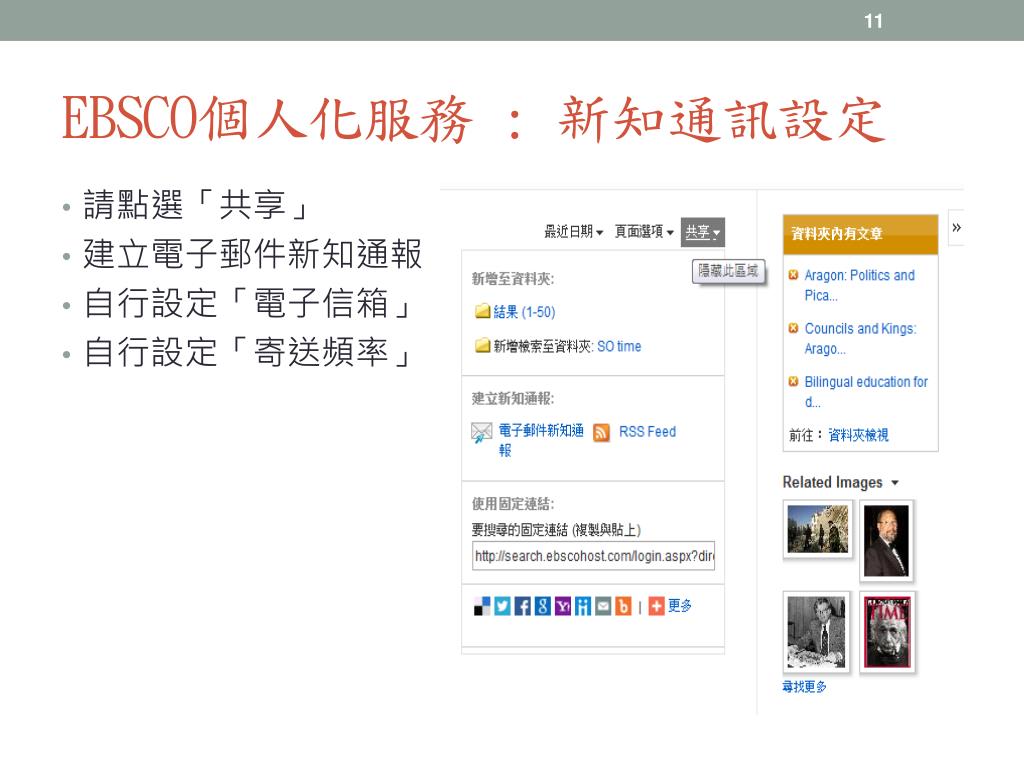Open the TIME magazine cover image

coord(888,632)
